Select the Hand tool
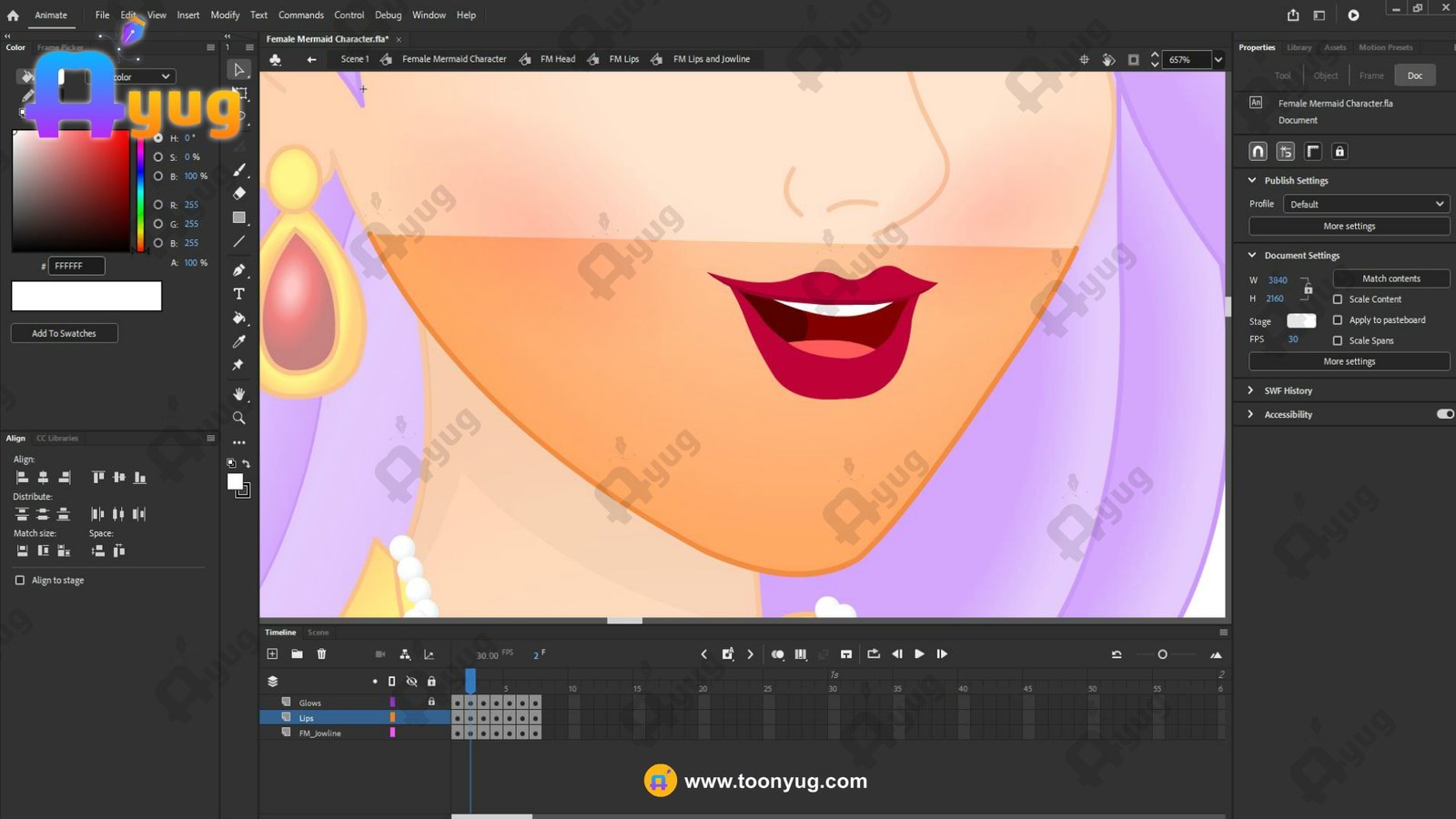Screen dimensions: 1456x819 (x=238, y=393)
